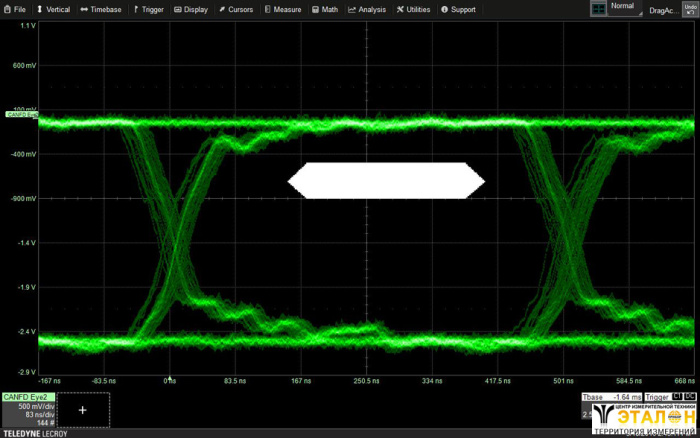Click the Cursors menu icon
Screen dimensions: 700x438
tap(220, 9)
